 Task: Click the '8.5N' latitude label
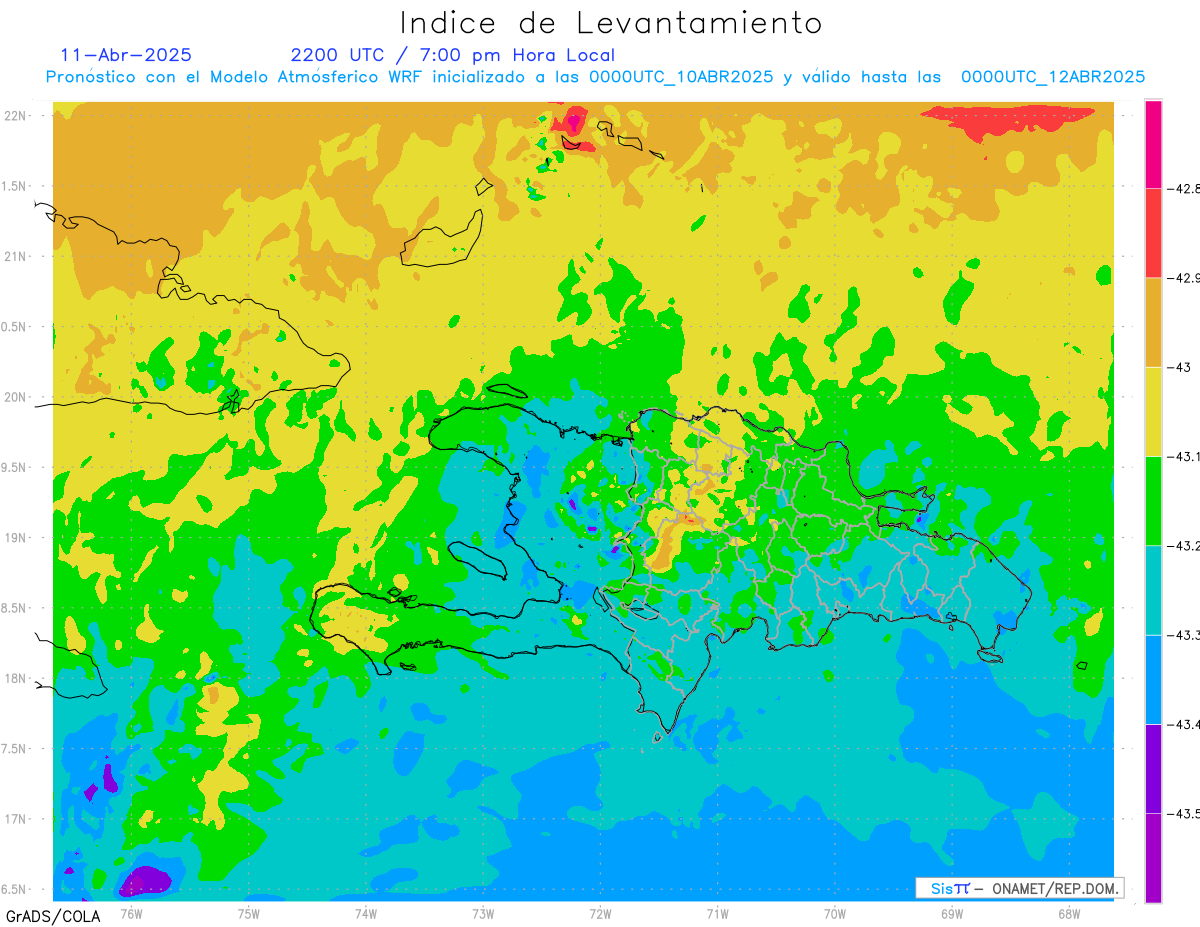pyautogui.click(x=14, y=608)
